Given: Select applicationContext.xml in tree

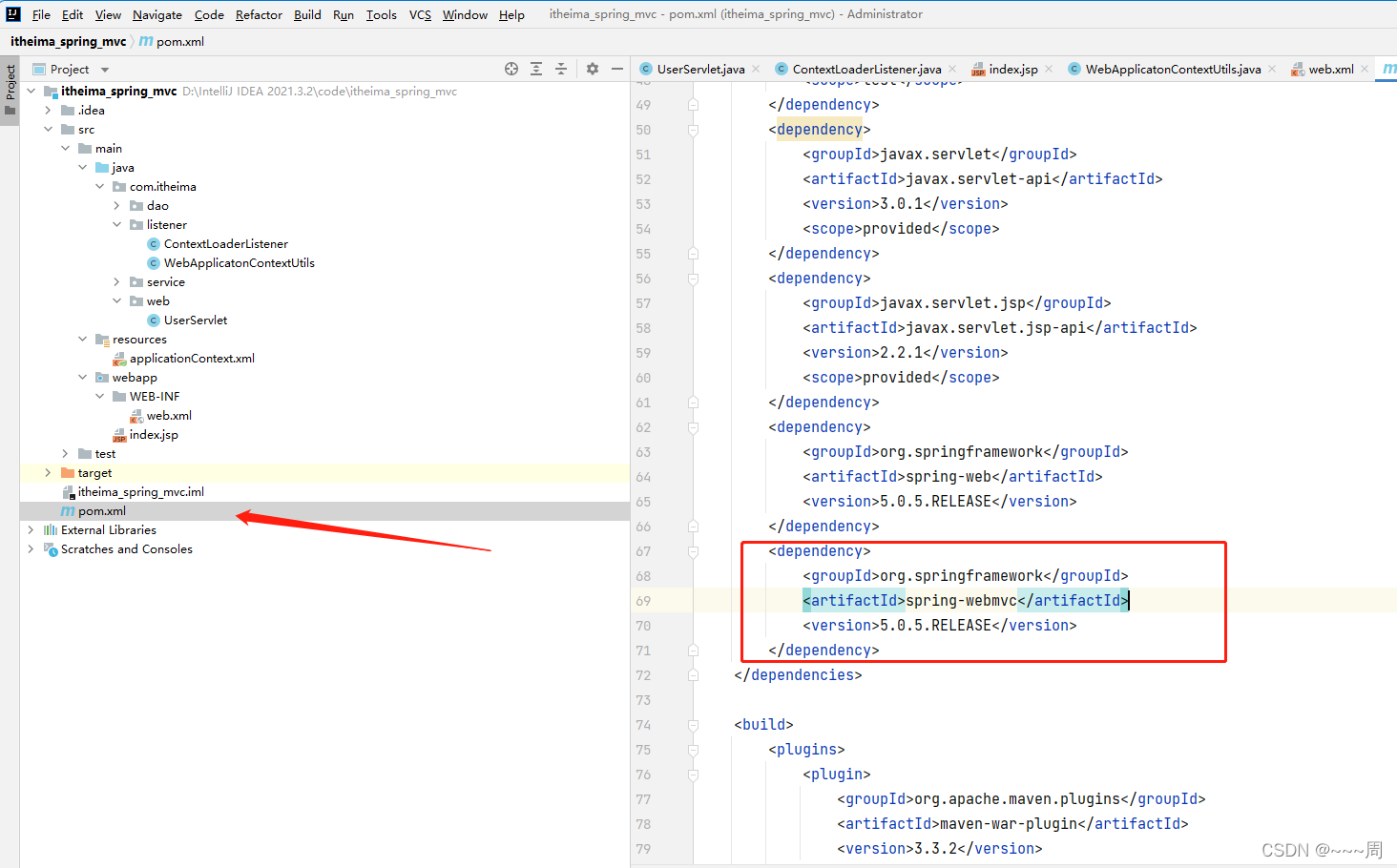Looking at the screenshot, I should coord(192,359).
